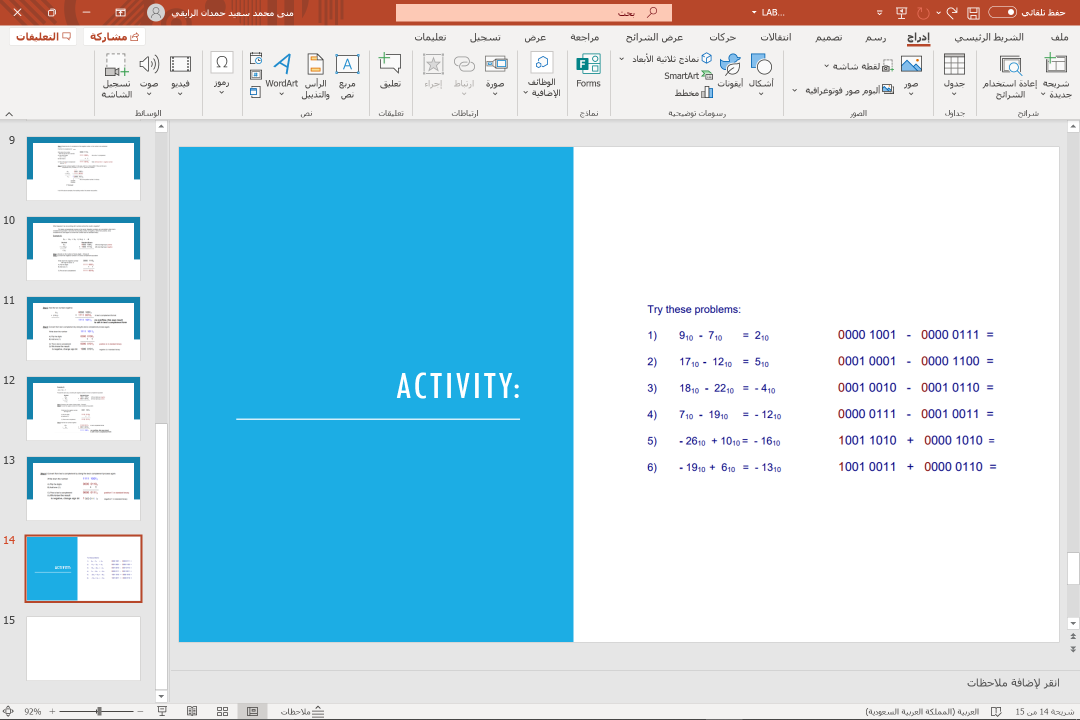Insert a new slide using the شريحة جديدة icon
The height and width of the screenshot is (720, 1080).
pos(1055,66)
